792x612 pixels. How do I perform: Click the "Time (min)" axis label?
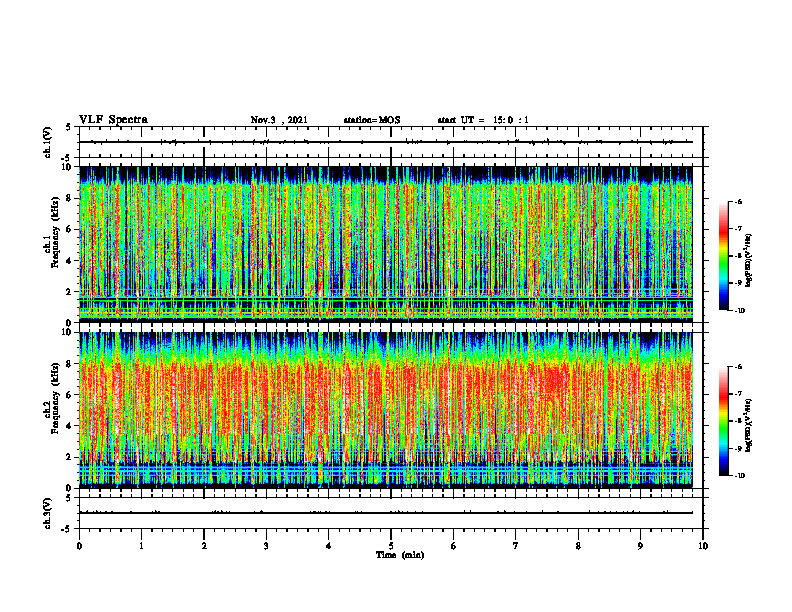pyautogui.click(x=400, y=555)
